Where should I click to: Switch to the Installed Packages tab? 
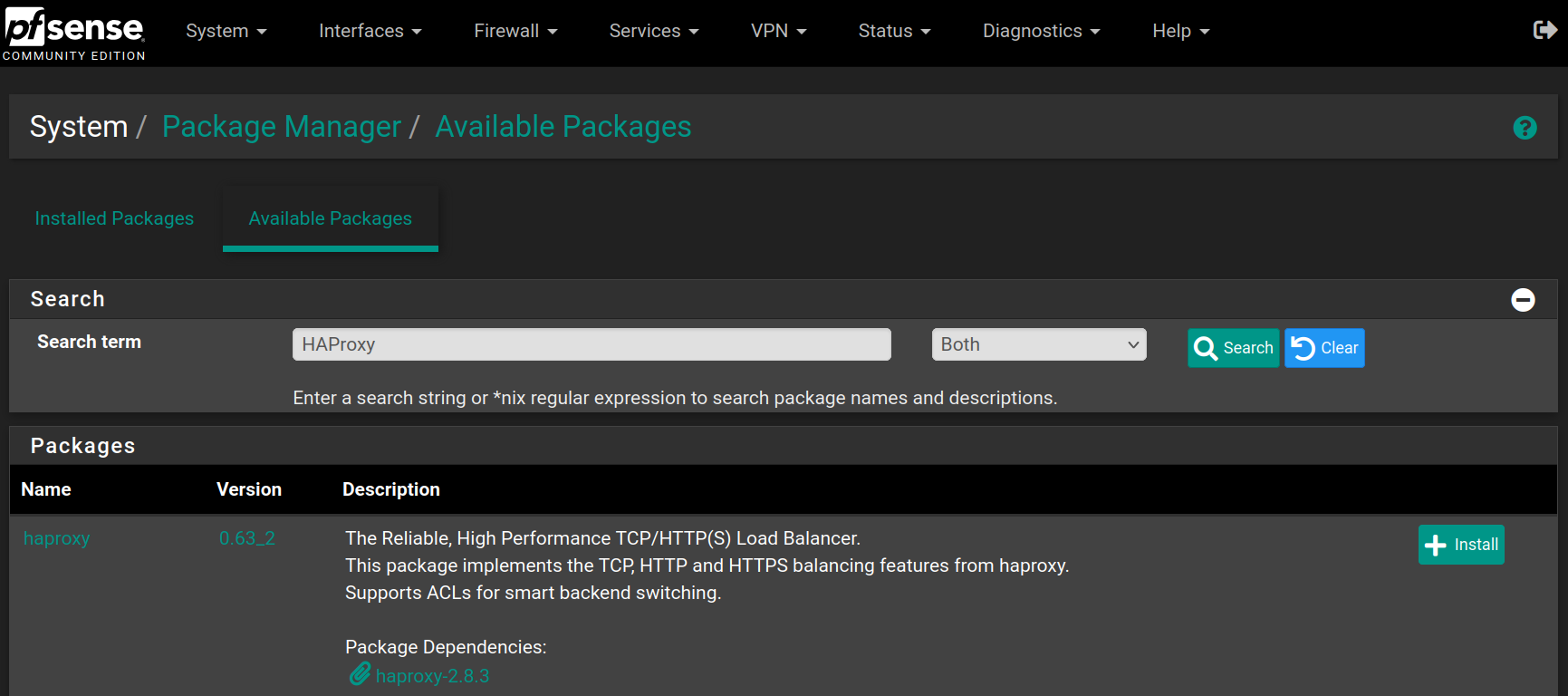(x=114, y=218)
